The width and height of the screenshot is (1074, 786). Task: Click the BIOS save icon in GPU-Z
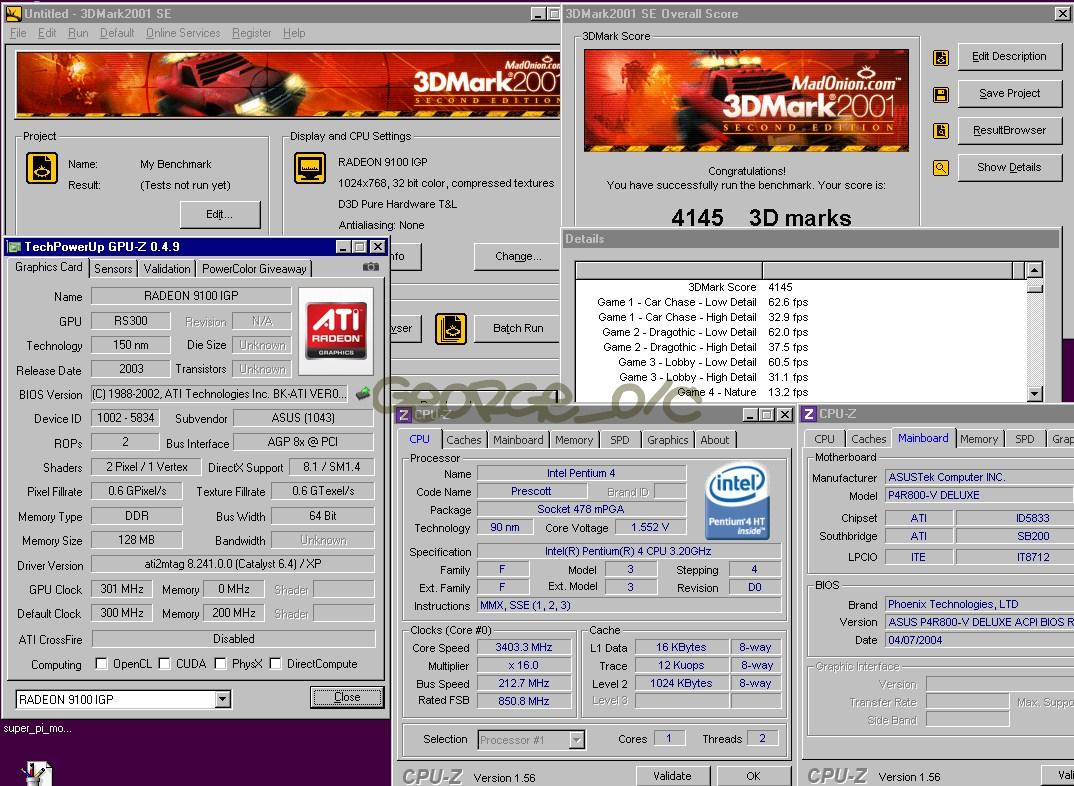[x=362, y=393]
